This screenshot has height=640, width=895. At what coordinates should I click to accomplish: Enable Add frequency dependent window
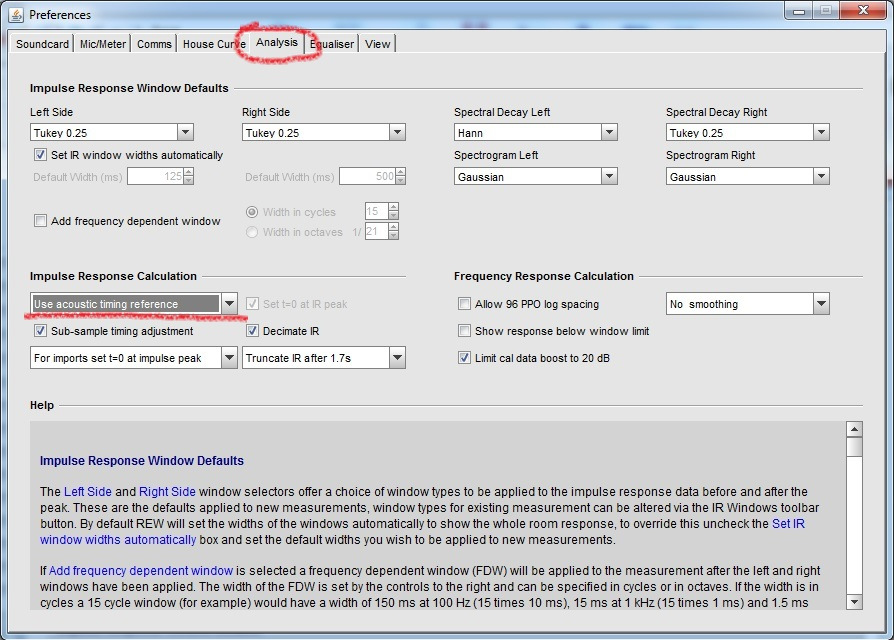coord(40,220)
